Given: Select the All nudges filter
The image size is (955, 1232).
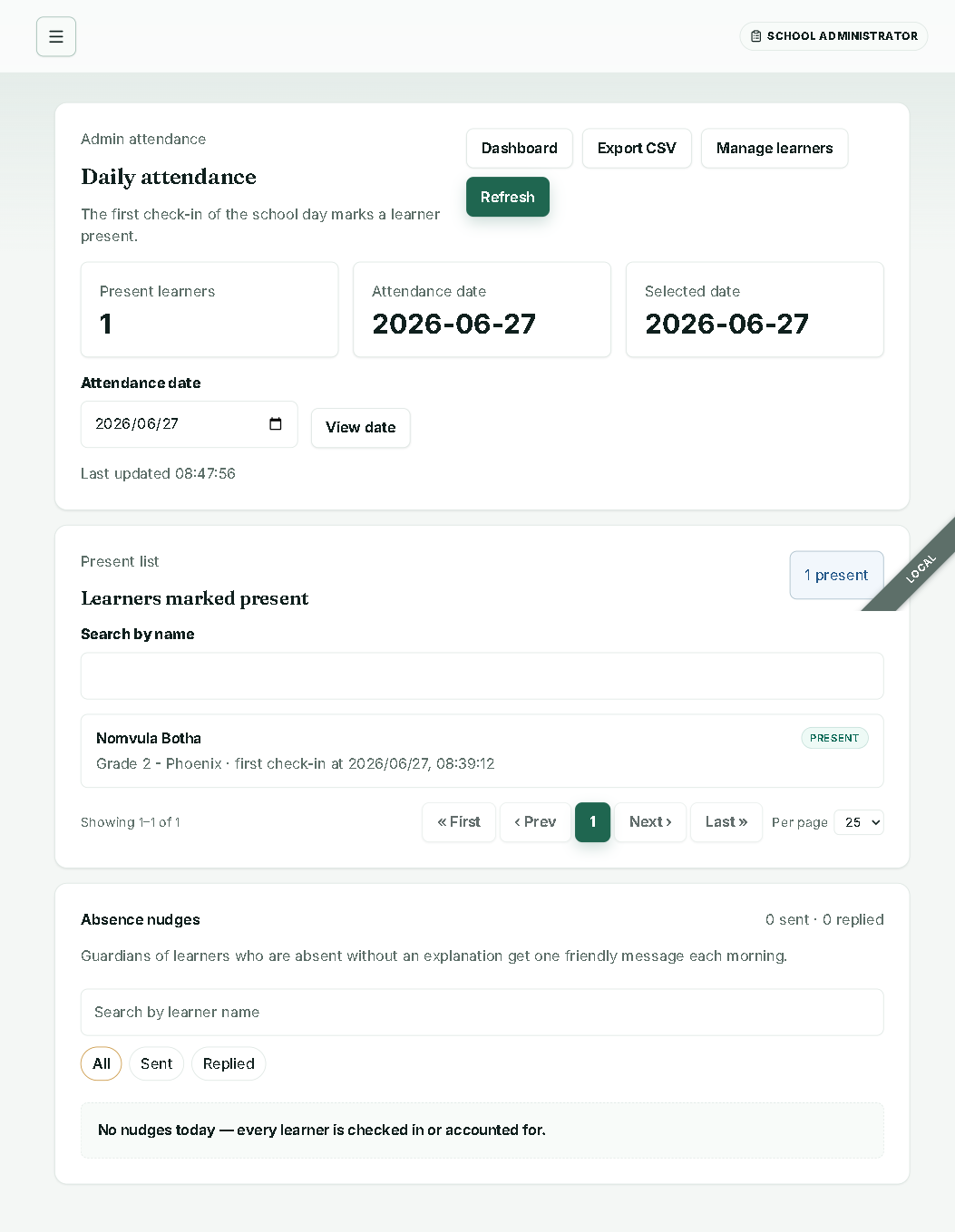Looking at the screenshot, I should pos(102,1063).
